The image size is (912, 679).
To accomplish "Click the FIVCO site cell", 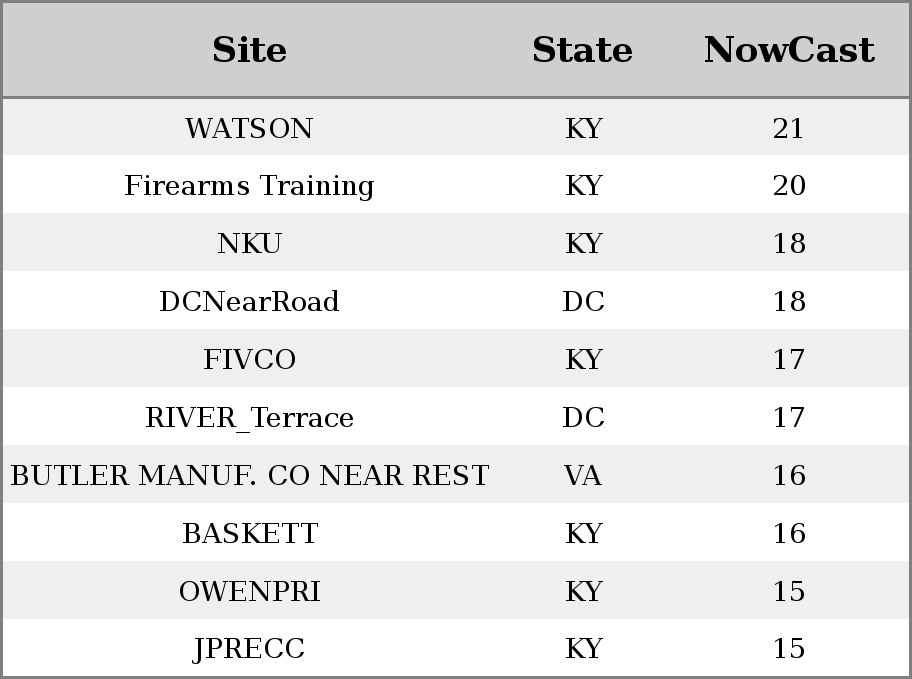I will click(249, 359).
